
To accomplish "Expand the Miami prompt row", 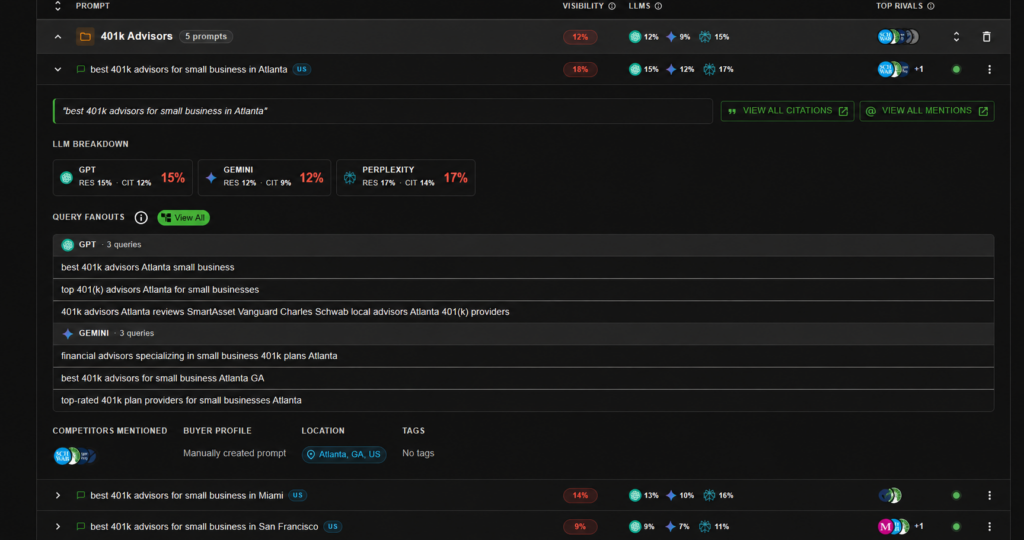I will [x=57, y=496].
